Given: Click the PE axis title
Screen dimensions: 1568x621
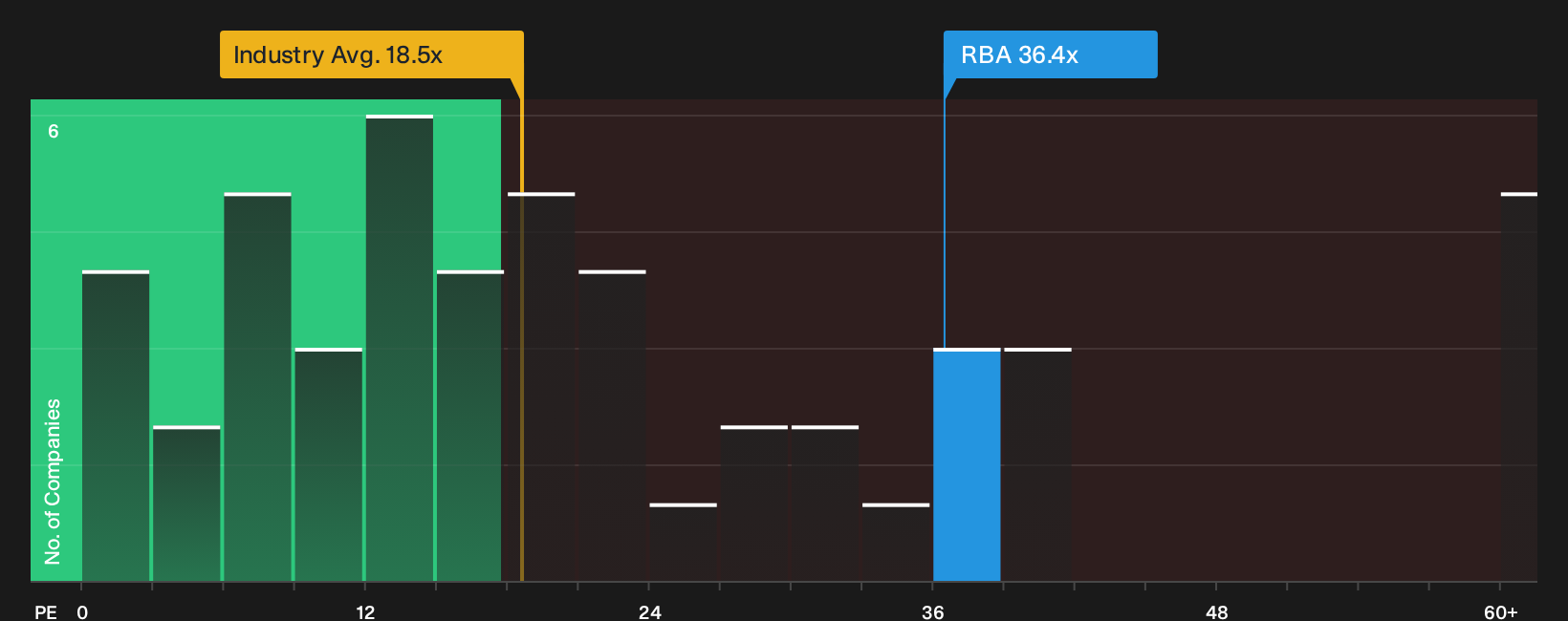Looking at the screenshot, I should click(45, 612).
